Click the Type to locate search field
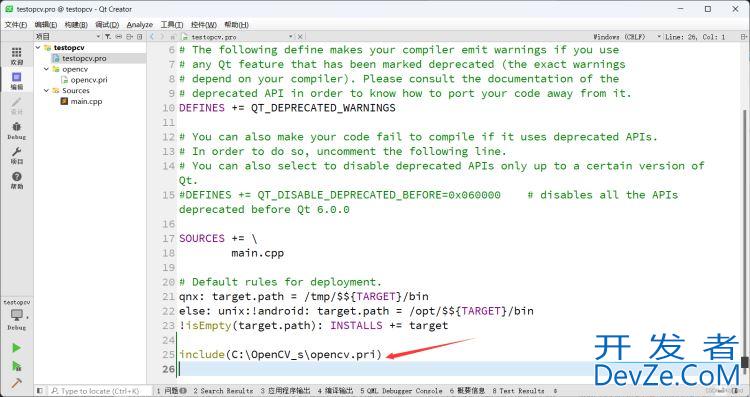Screen dimensions: 750x397 coord(99,391)
